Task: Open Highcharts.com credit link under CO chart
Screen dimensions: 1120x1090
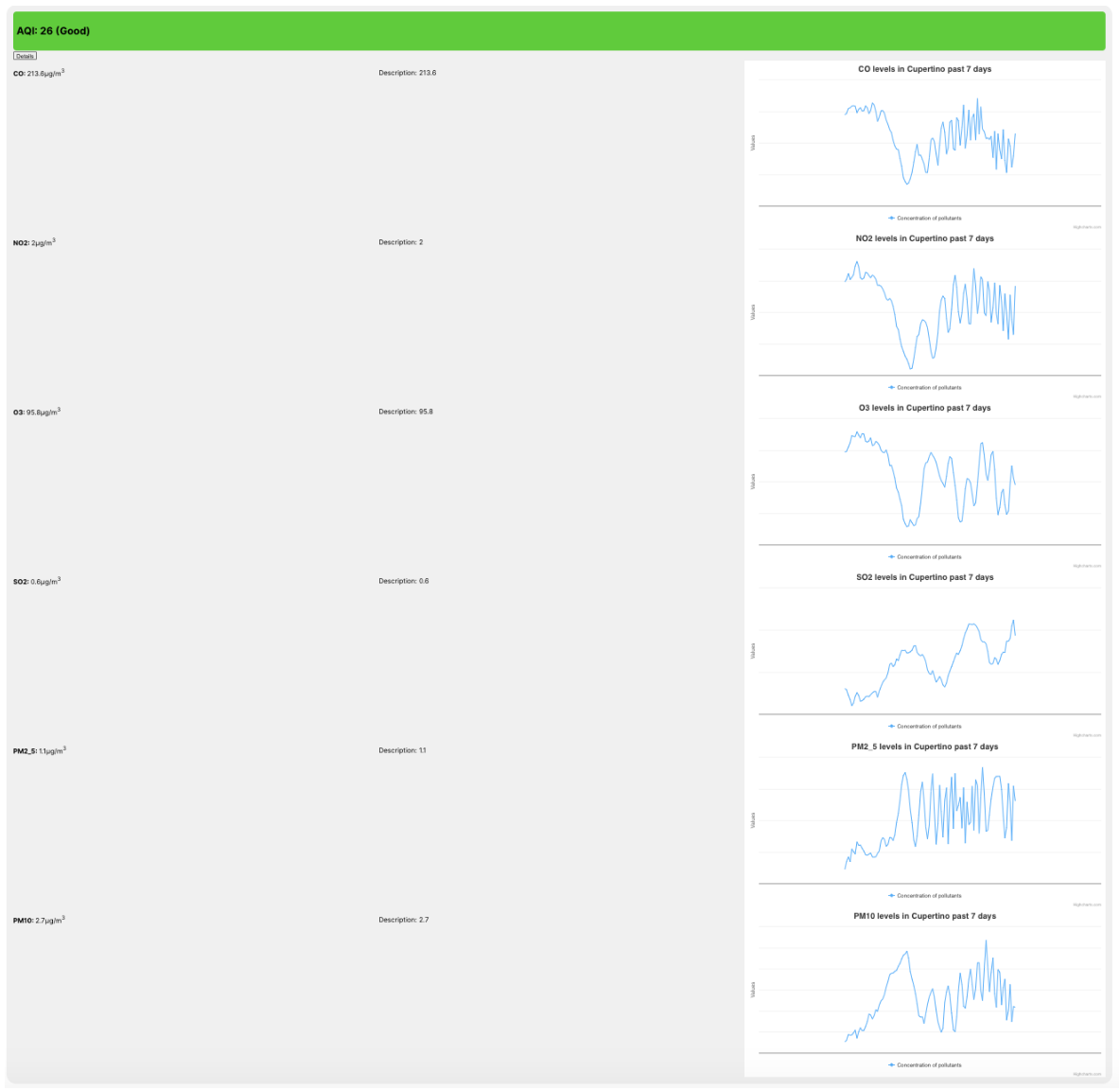Action: click(1087, 227)
